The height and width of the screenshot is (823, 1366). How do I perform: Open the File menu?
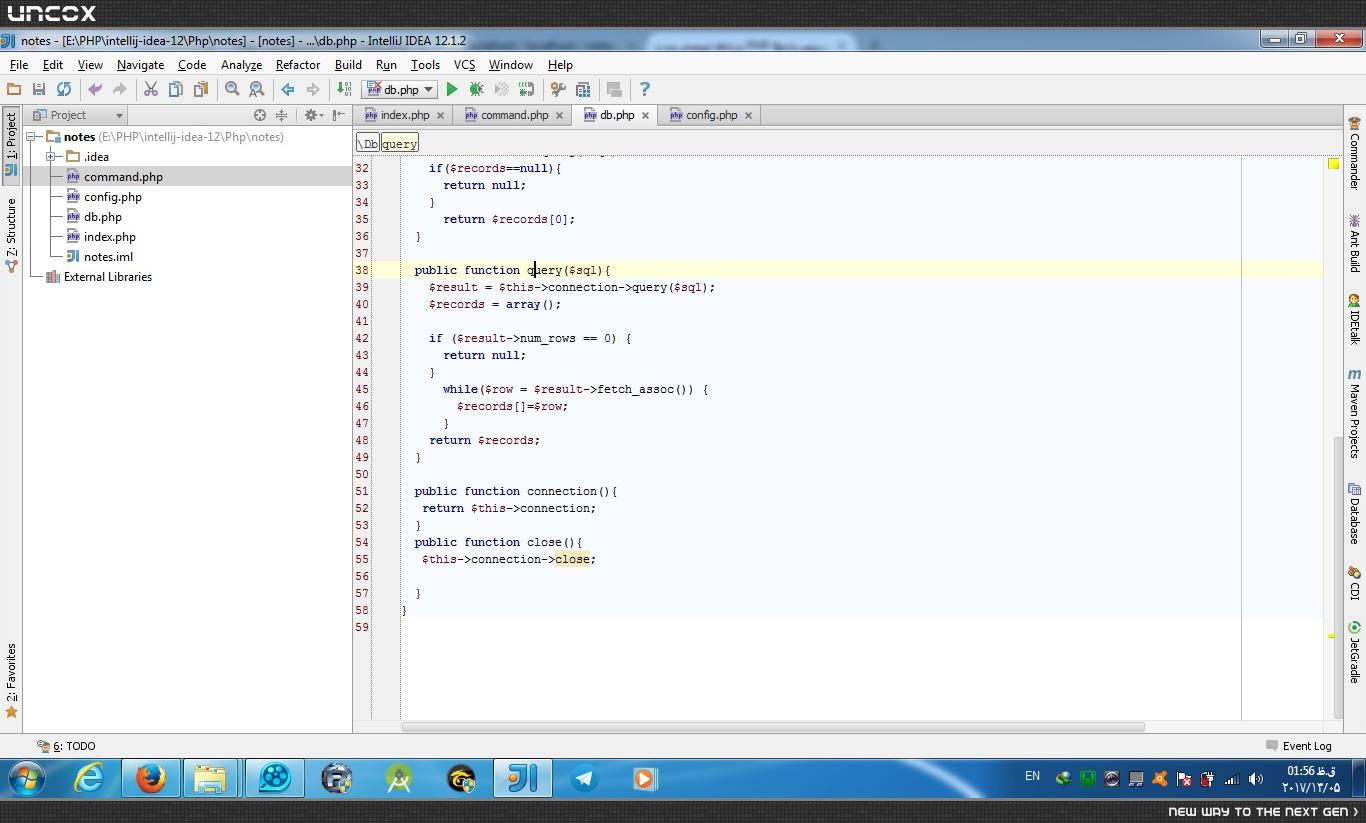click(19, 65)
